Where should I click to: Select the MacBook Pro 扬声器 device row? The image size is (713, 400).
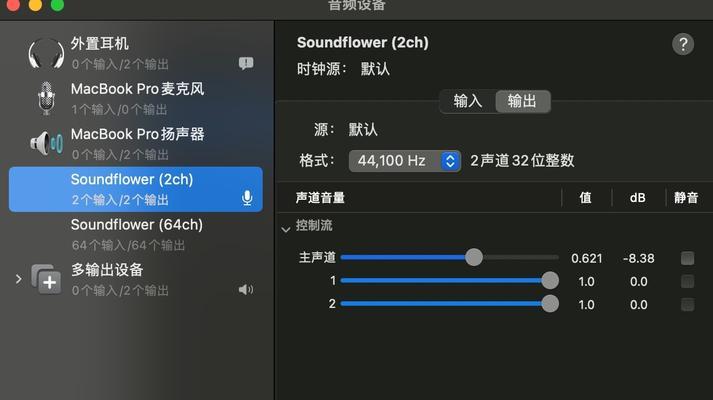click(136, 143)
